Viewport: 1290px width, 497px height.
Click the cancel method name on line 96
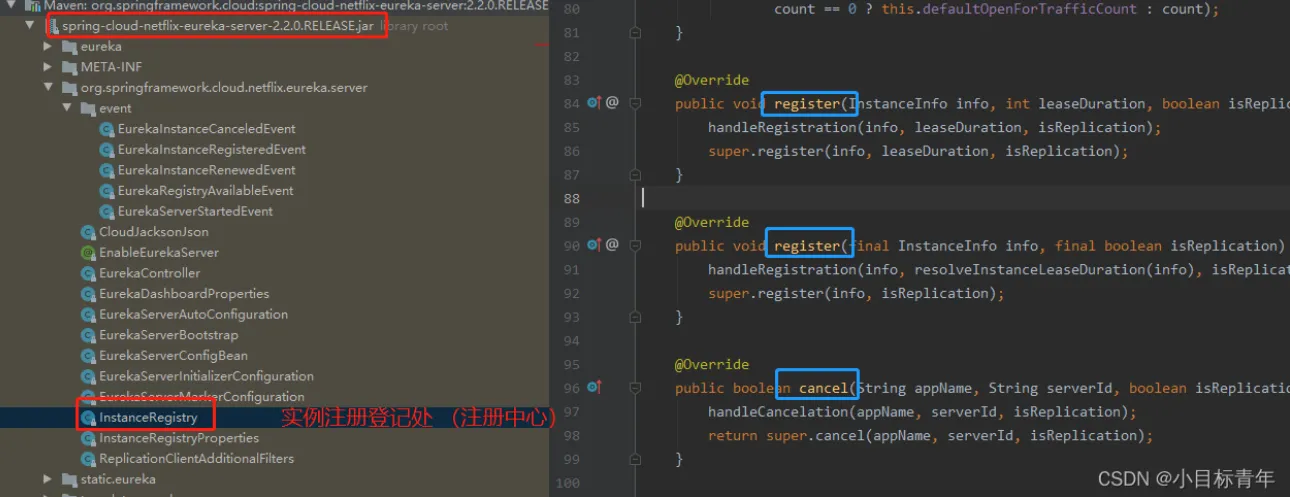pyautogui.click(x=823, y=388)
